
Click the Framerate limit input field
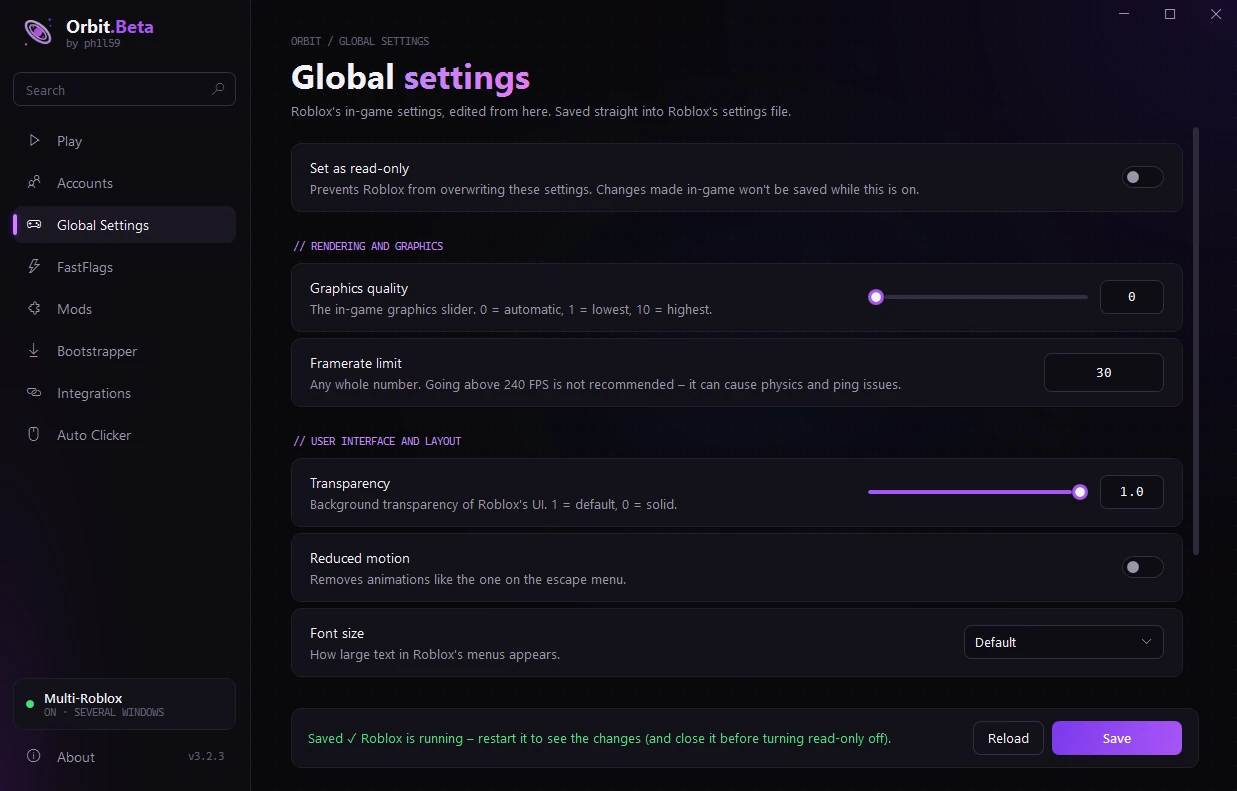1103,372
